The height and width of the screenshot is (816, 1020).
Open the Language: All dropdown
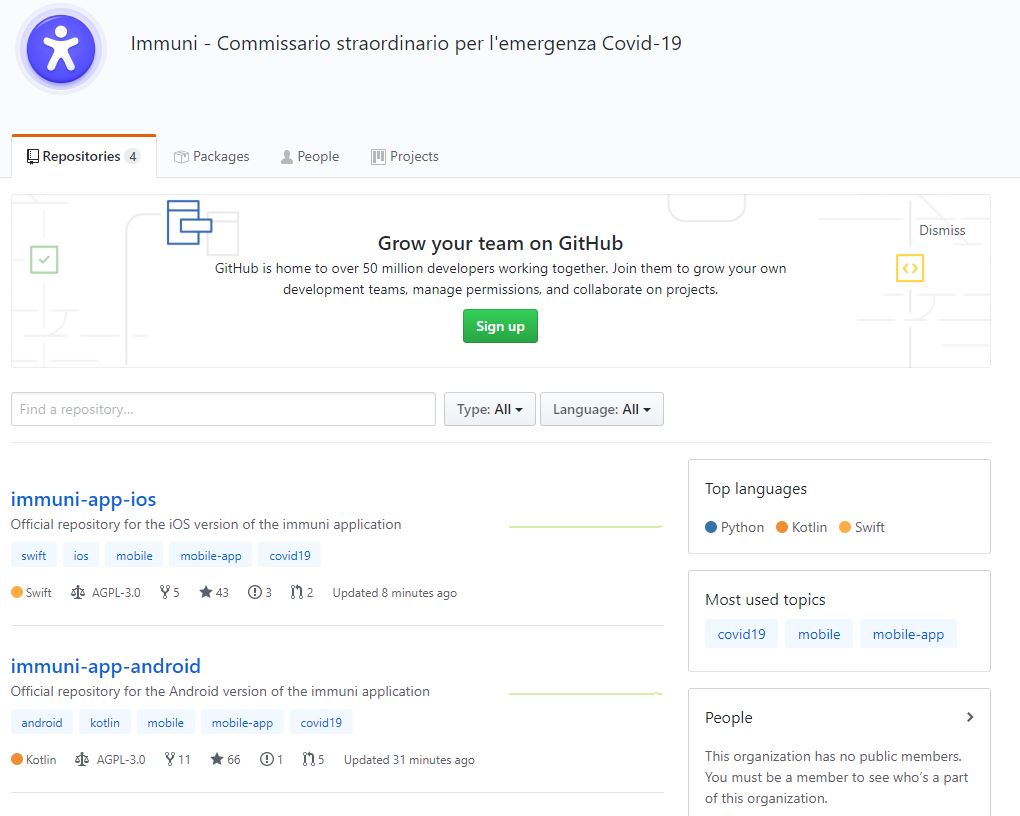[x=602, y=409]
